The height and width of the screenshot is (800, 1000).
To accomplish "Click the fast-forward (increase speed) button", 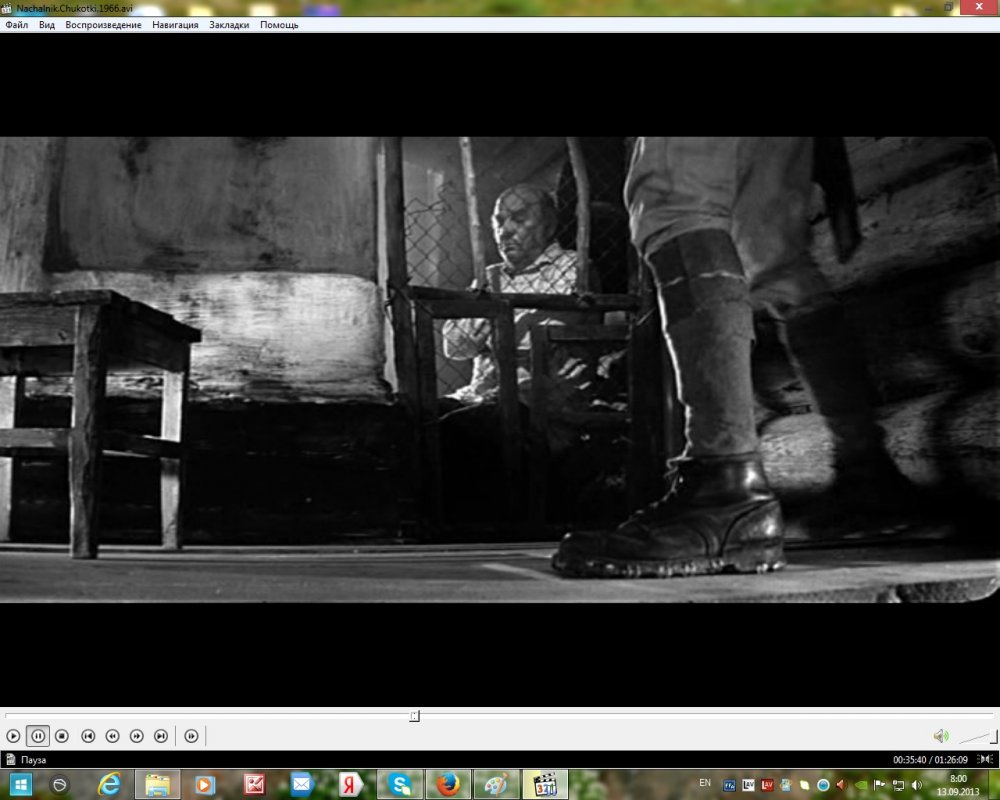I will coord(137,736).
